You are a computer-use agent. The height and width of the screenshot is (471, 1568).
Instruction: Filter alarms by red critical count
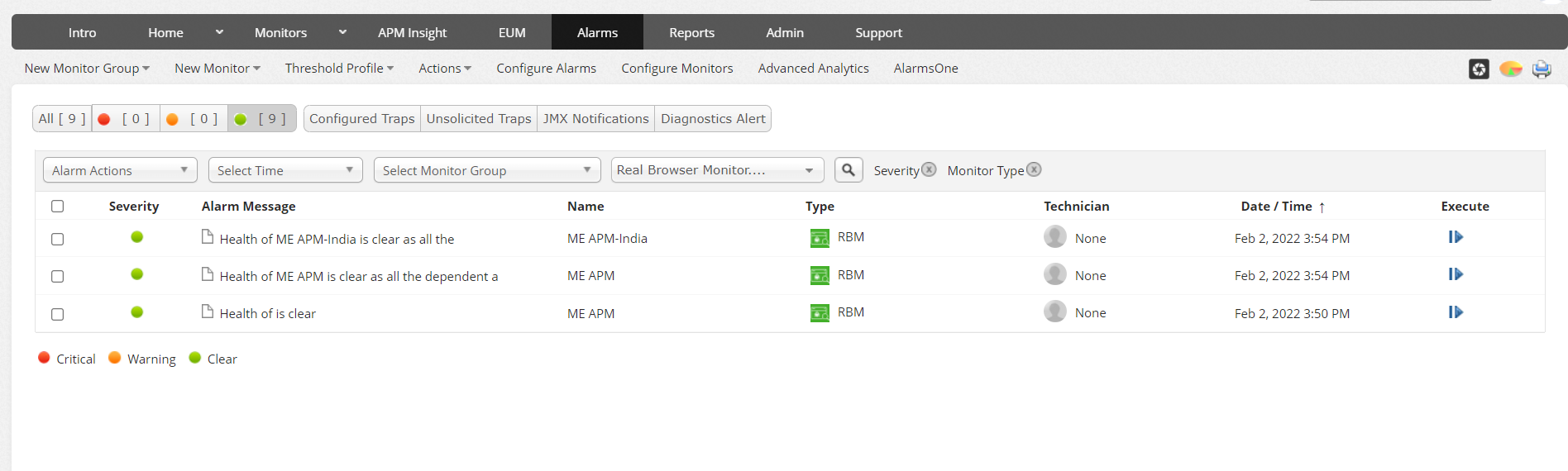(x=125, y=119)
